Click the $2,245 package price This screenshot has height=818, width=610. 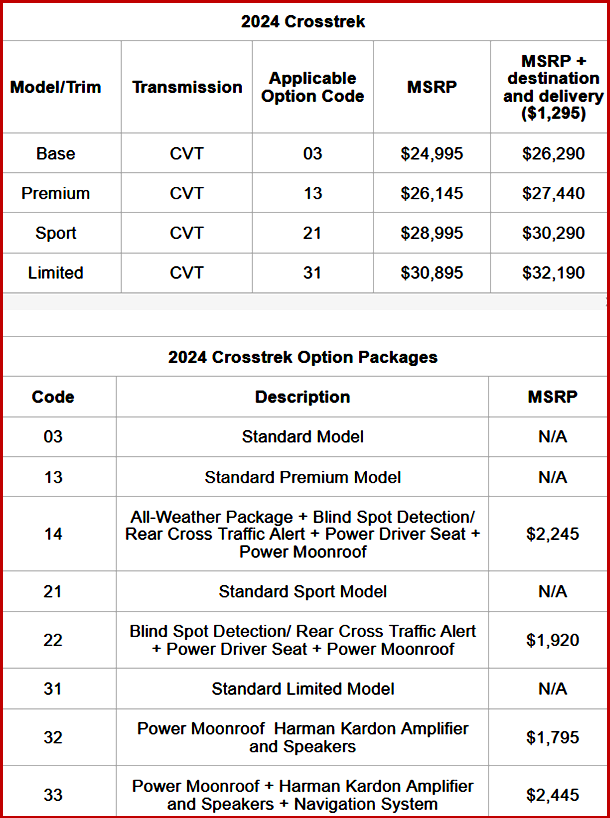[x=552, y=534]
